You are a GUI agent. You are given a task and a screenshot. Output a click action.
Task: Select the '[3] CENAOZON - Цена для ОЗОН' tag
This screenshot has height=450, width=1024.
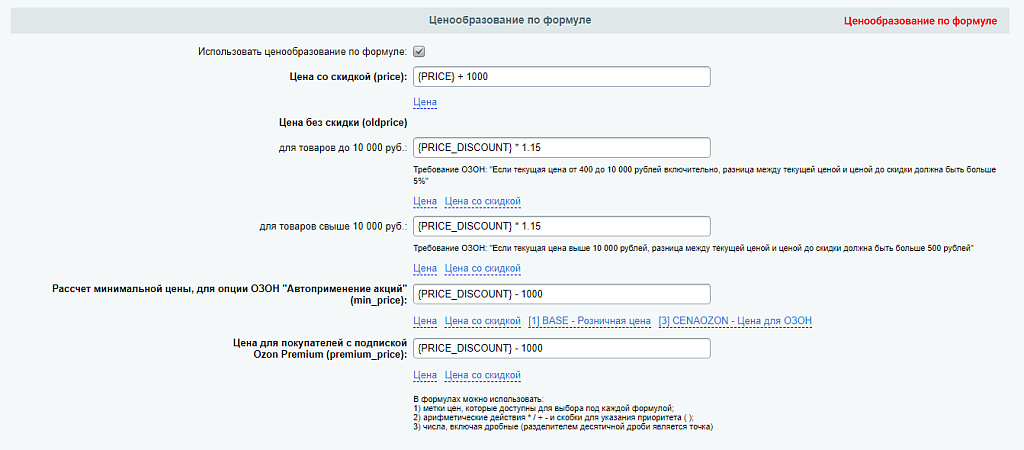coord(735,321)
